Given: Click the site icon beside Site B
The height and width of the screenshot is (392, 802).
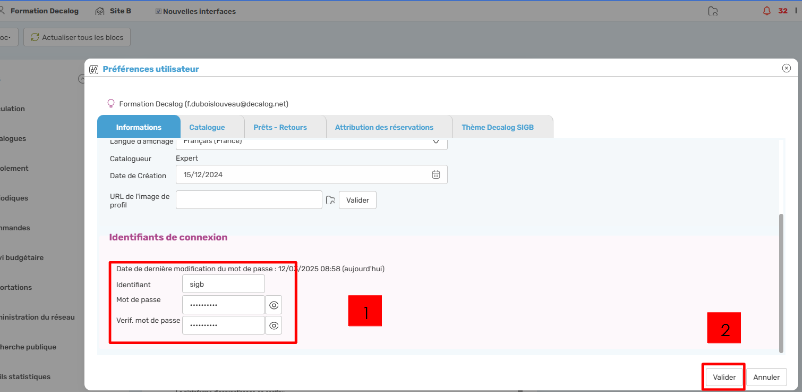Looking at the screenshot, I should [x=101, y=11].
